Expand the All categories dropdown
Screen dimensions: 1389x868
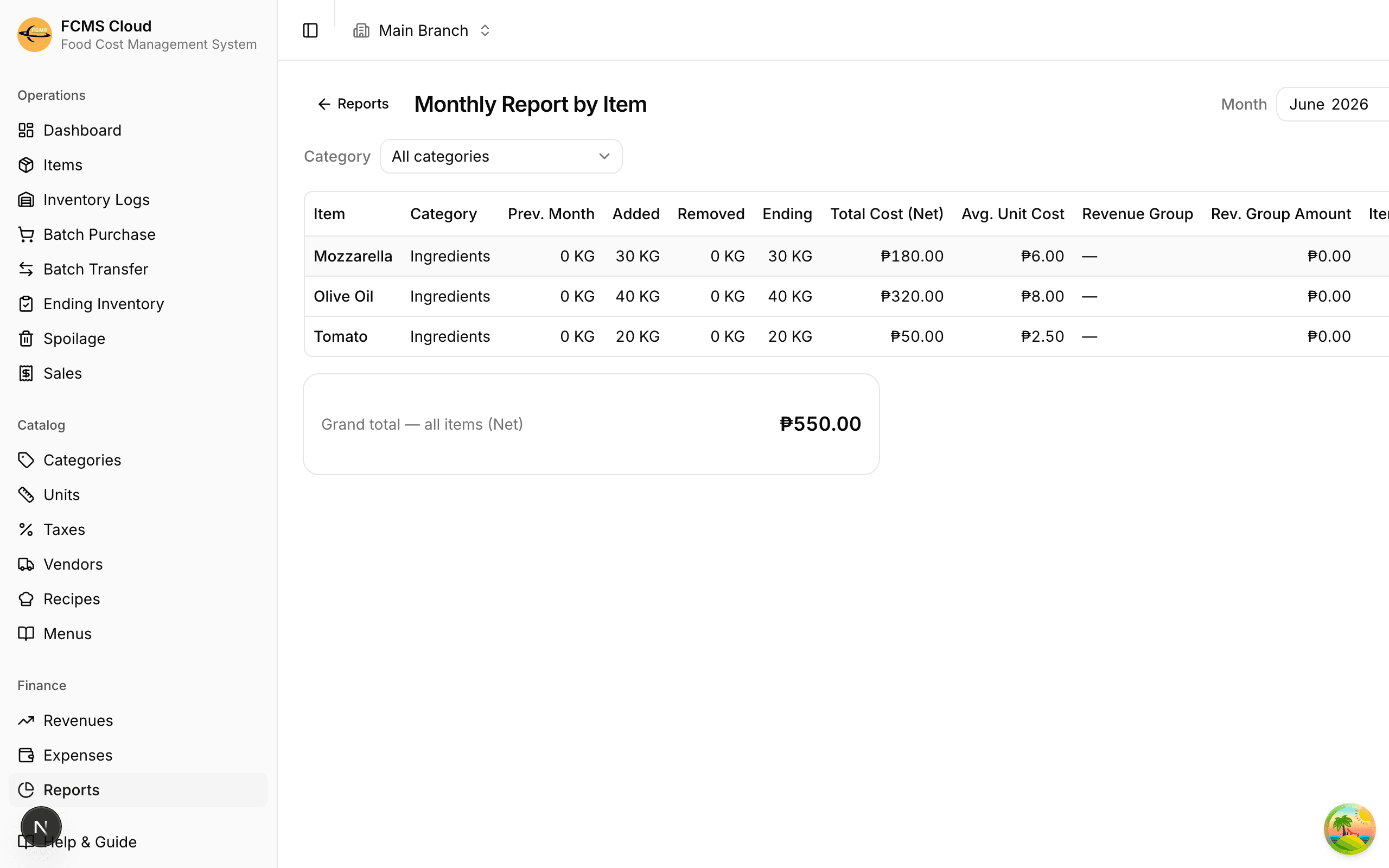(501, 156)
